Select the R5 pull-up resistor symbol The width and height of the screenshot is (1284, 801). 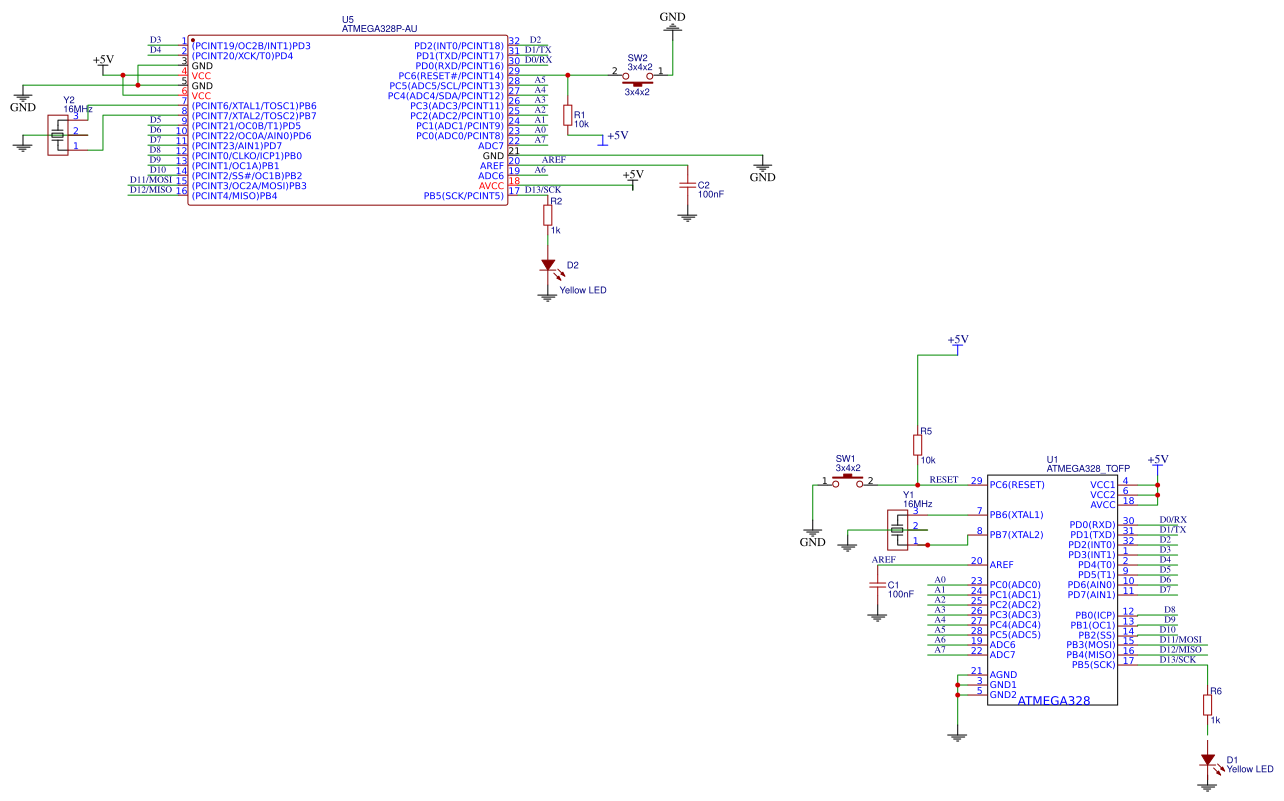pos(918,444)
